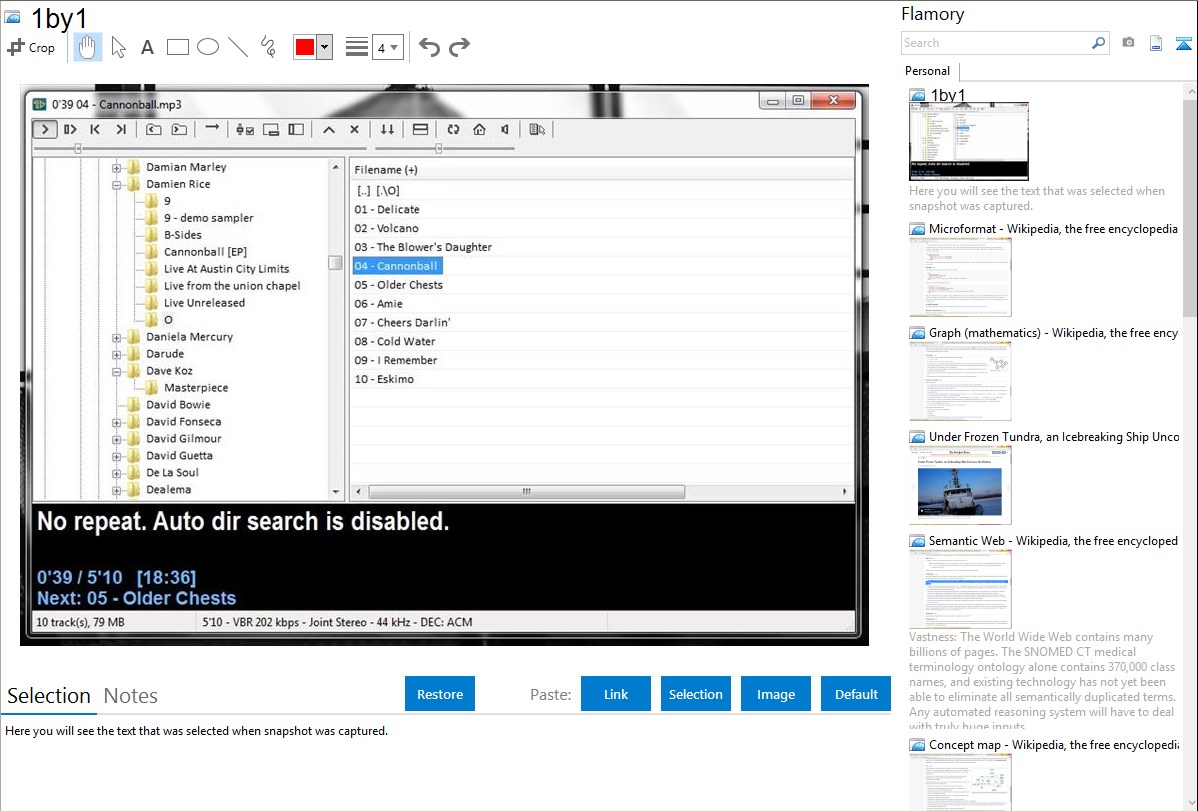Undo the last annotation
The image size is (1198, 811).
point(429,47)
